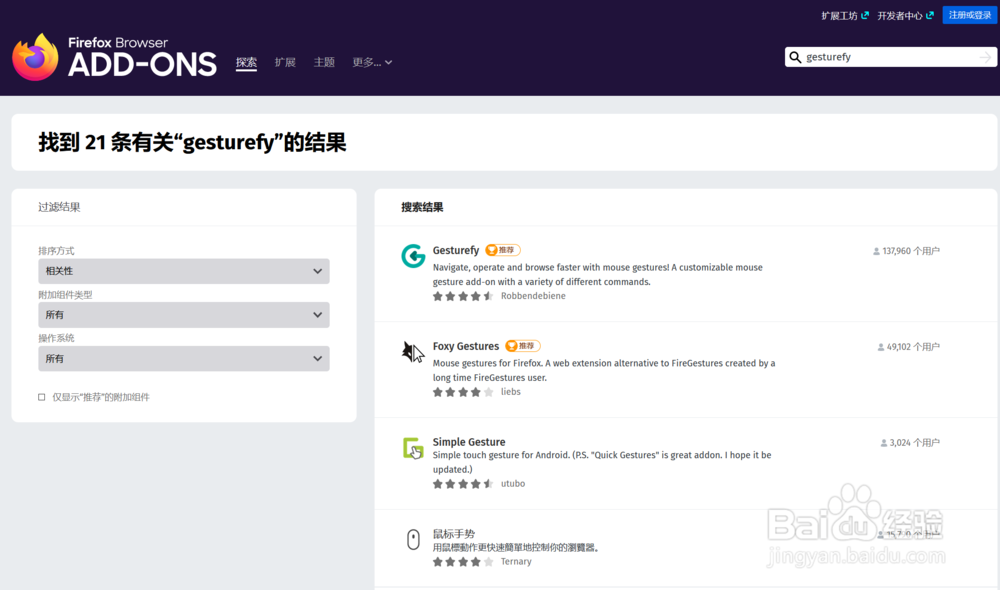Click author name Robbendebiene

(x=533, y=296)
